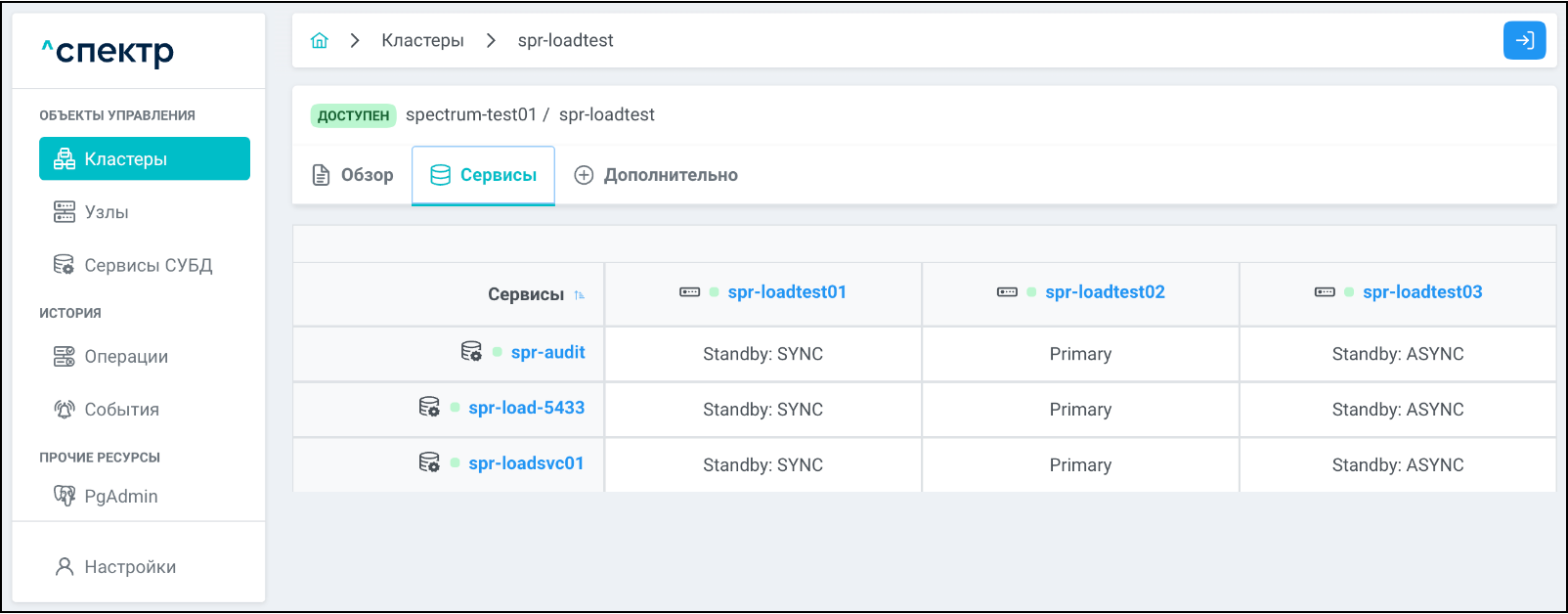
Task: Select the Сервисы tab
Action: pyautogui.click(x=484, y=175)
